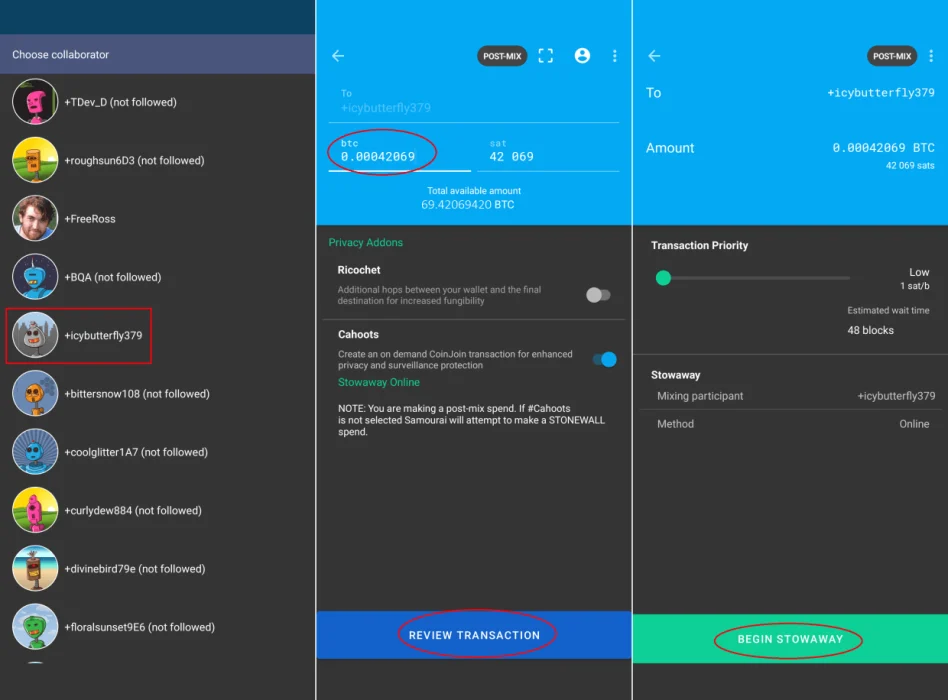Click the +roughsun6D3 avatar
Viewport: 948px width, 700px height.
tap(35, 160)
